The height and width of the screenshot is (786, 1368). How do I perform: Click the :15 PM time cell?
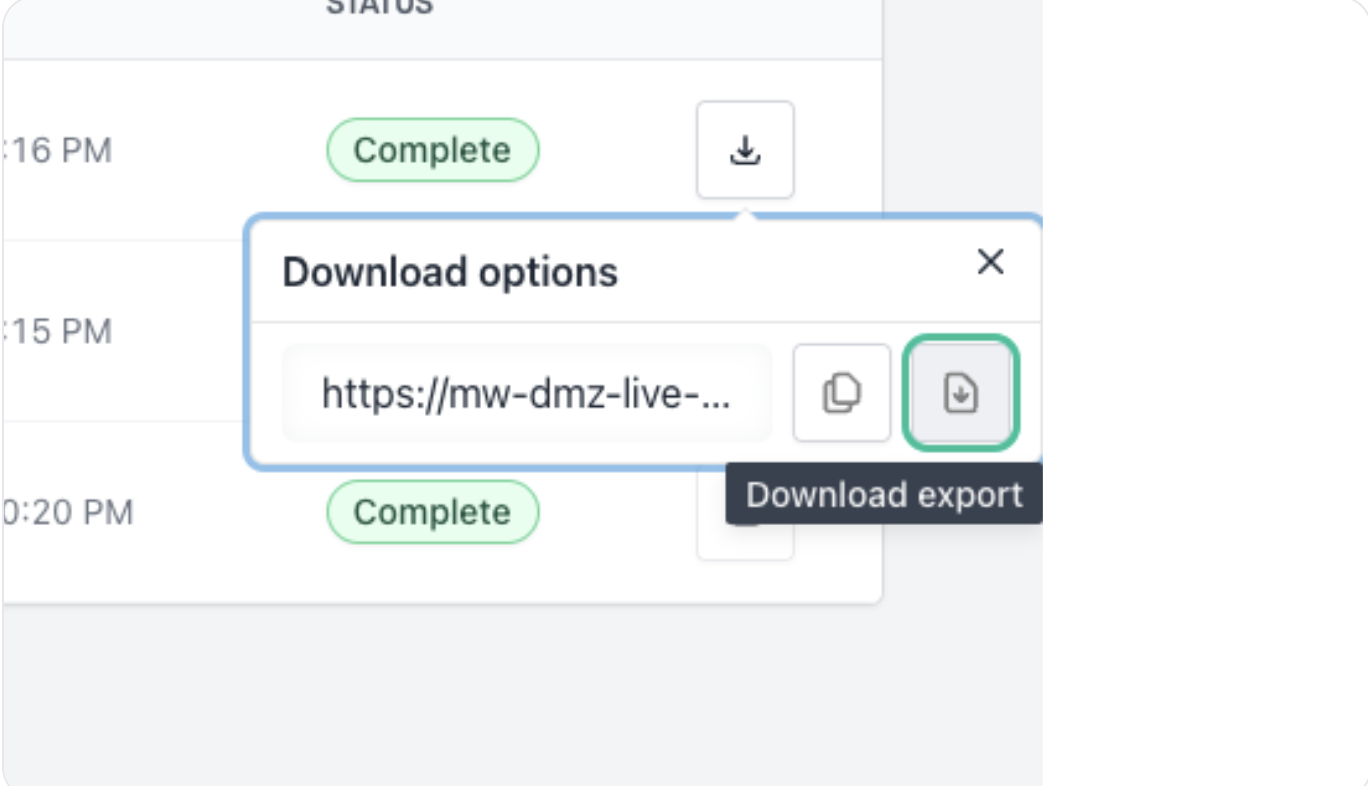(58, 332)
